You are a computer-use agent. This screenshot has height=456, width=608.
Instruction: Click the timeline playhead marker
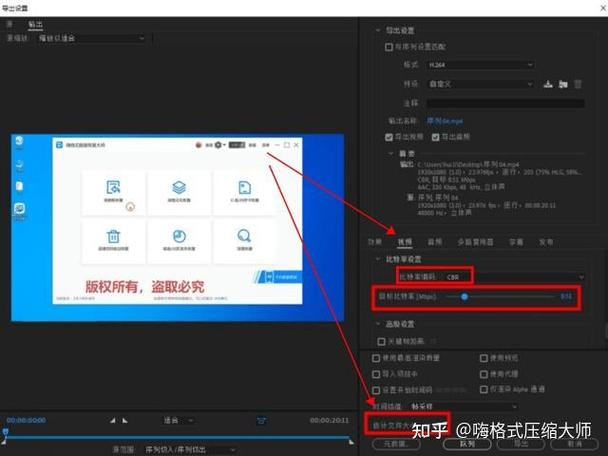click(x=5, y=432)
